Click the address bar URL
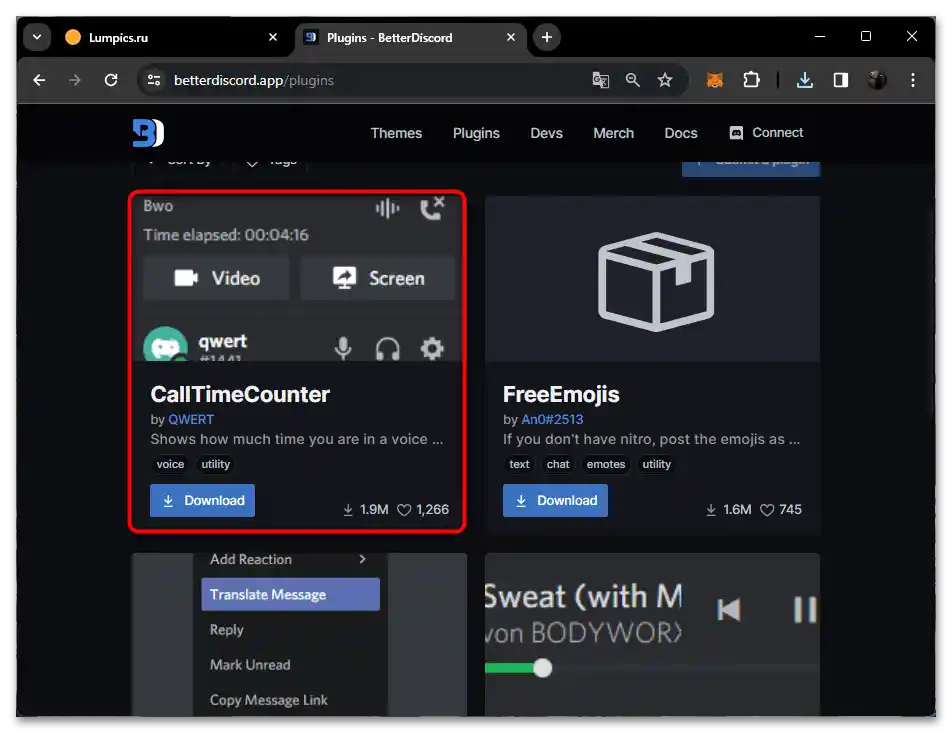The height and width of the screenshot is (733, 952). [x=254, y=80]
